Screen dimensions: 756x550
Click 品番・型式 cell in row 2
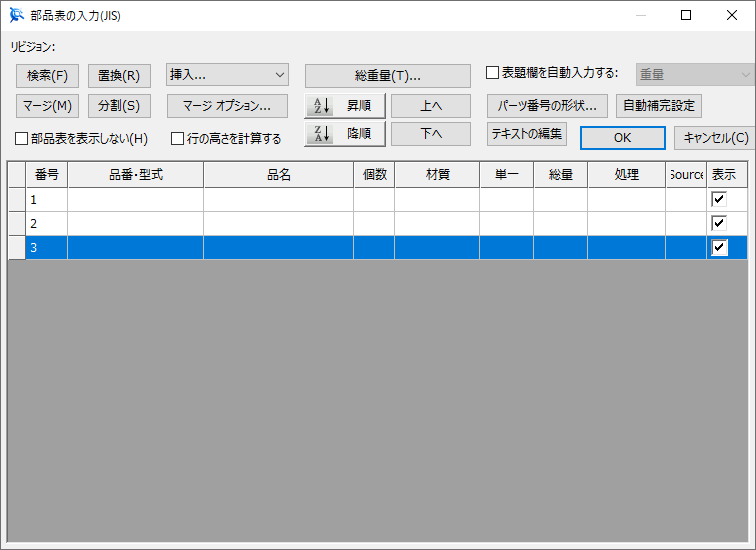click(x=135, y=224)
